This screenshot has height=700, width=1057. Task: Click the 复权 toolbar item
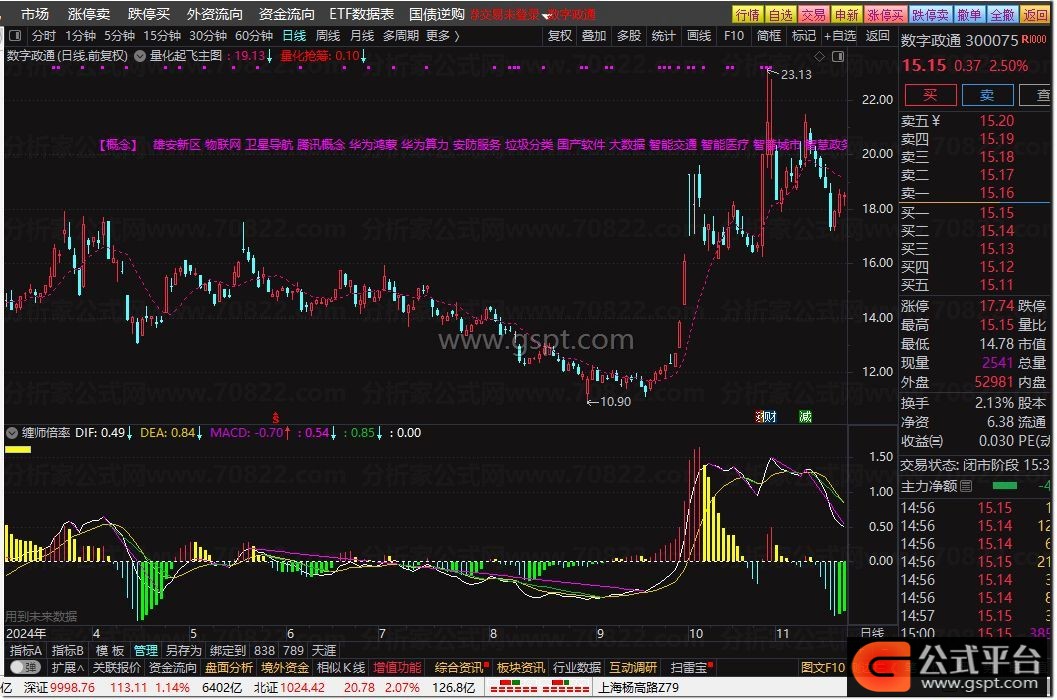coord(560,36)
